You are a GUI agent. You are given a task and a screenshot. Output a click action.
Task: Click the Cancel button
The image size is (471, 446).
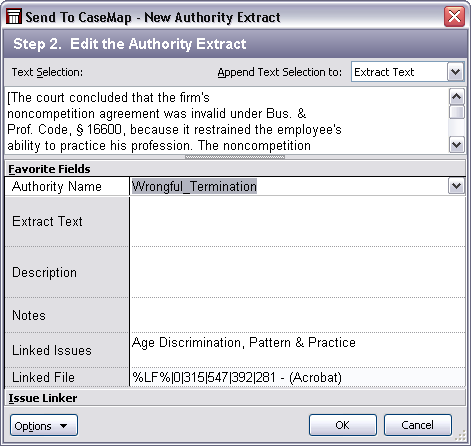coord(418,425)
